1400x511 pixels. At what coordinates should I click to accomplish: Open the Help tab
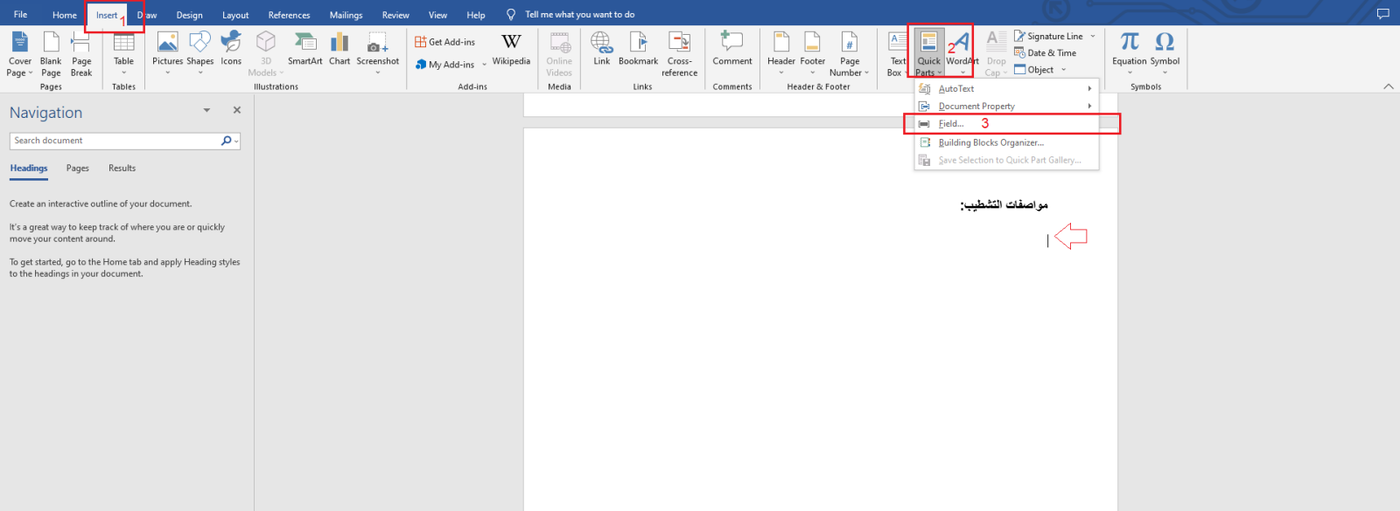476,15
